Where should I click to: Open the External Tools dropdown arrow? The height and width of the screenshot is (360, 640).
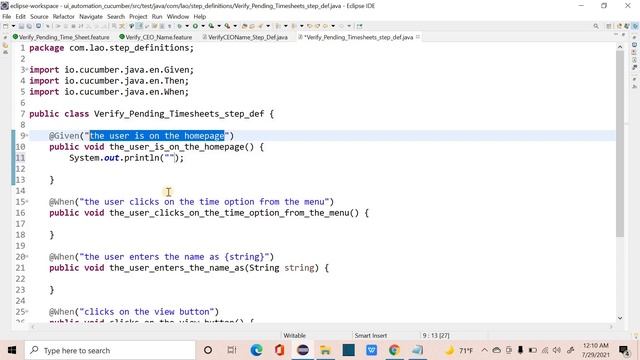[235, 26]
